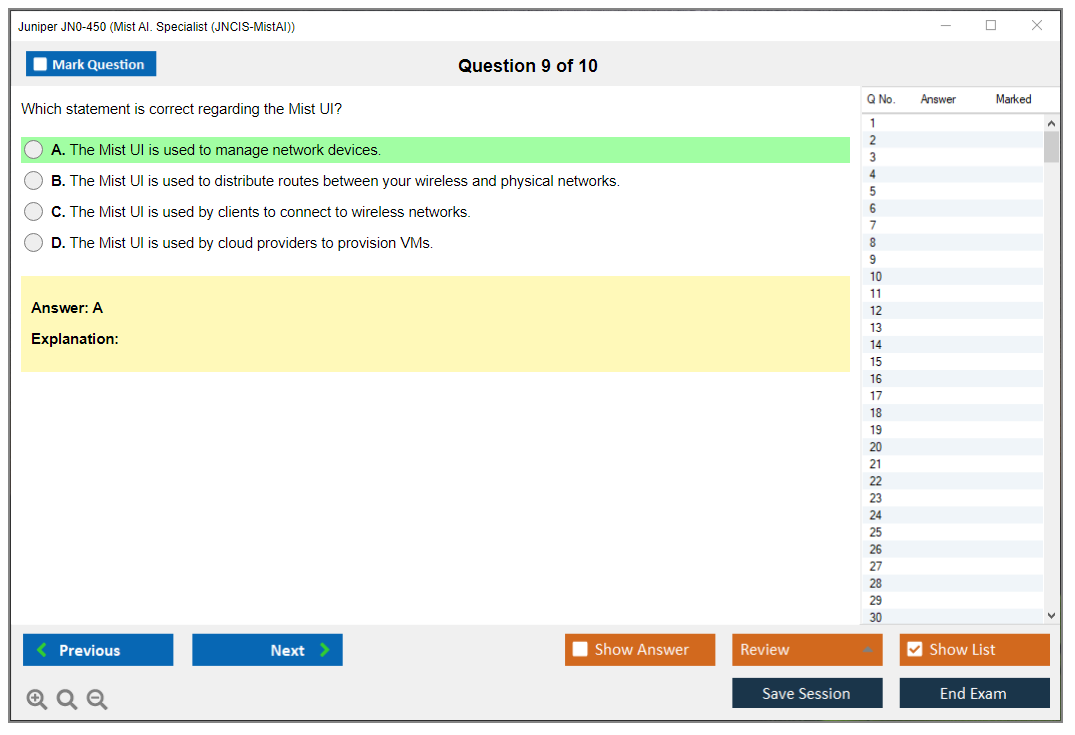The height and width of the screenshot is (735, 1075).
Task: Click the reset zoom magnifier icon
Action: point(67,700)
